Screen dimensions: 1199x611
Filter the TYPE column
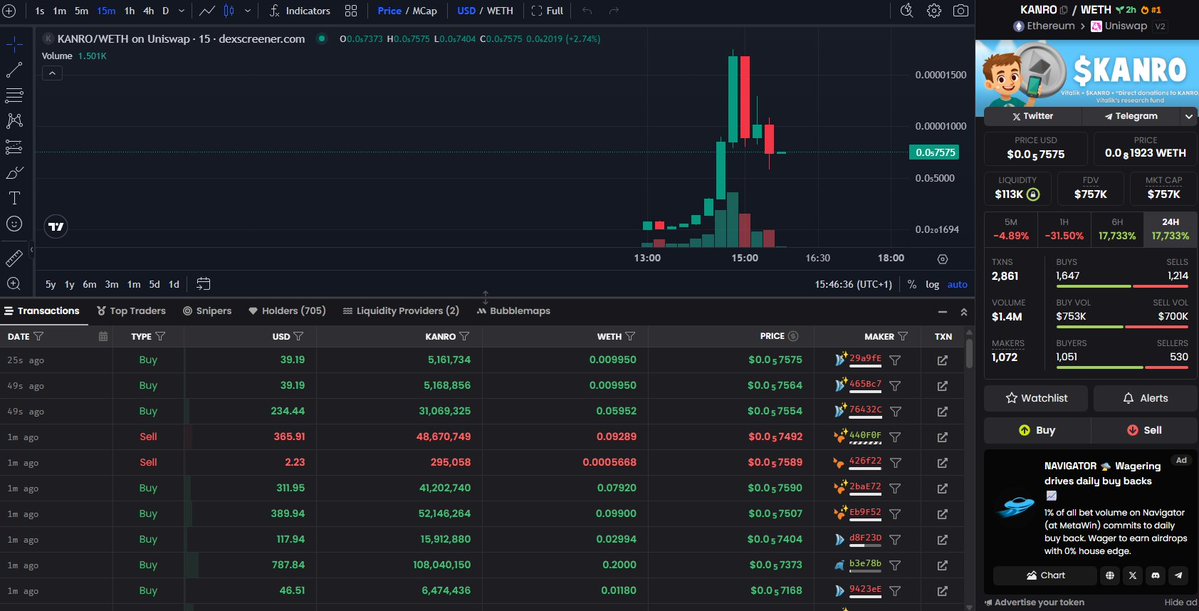coord(161,336)
